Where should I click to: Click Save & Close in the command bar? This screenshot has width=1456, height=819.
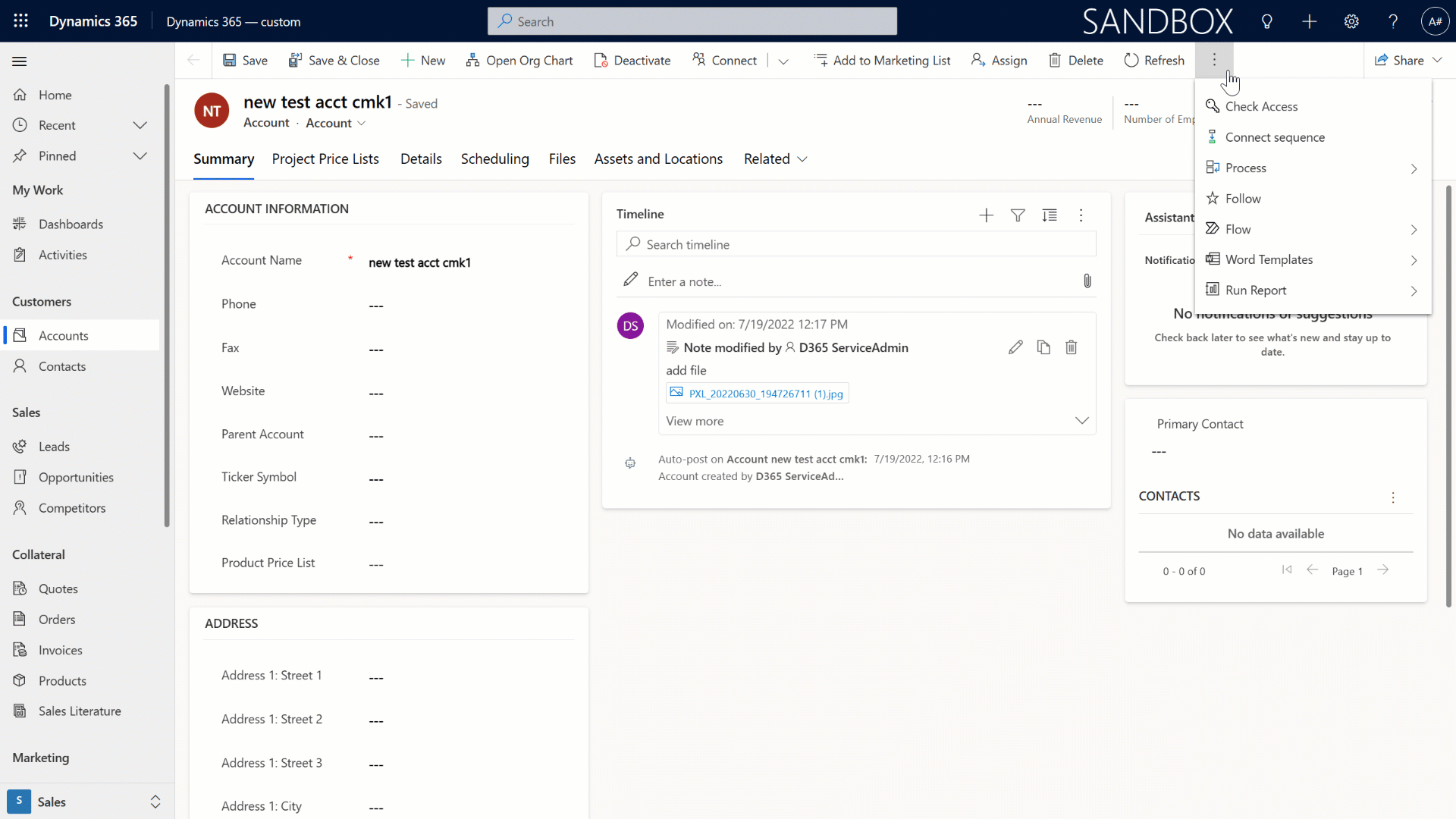pyautogui.click(x=334, y=60)
